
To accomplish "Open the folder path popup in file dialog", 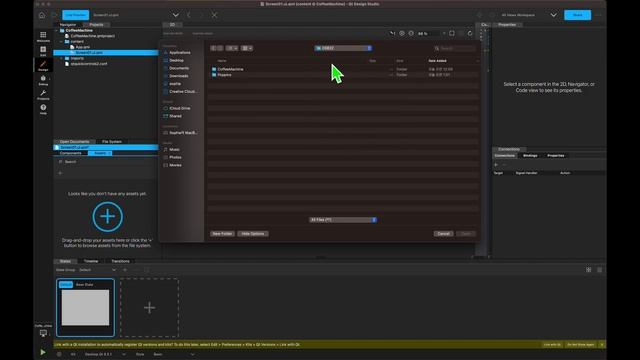I will (343, 48).
